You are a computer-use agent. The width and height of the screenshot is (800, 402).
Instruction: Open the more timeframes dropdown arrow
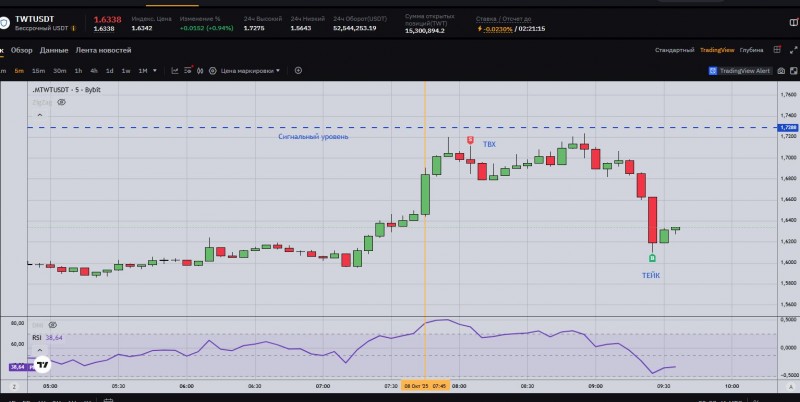click(155, 71)
